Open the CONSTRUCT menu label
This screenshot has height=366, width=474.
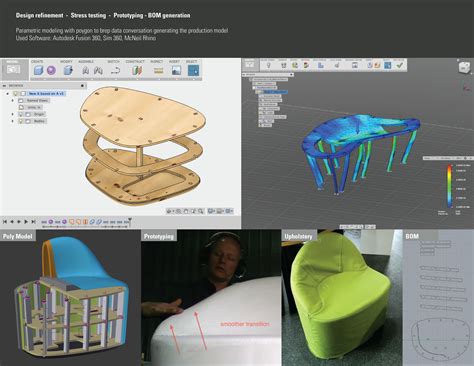click(x=135, y=62)
